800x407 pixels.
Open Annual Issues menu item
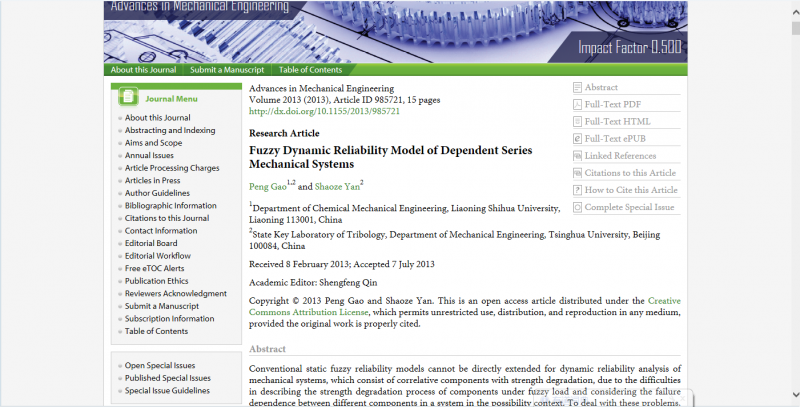pos(149,156)
